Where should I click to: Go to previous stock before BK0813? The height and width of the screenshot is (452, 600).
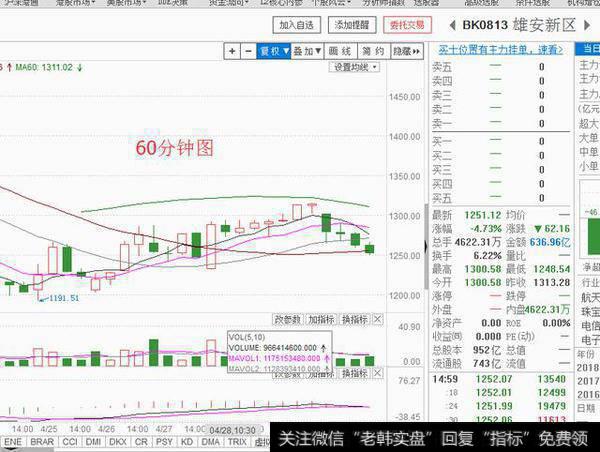[452, 26]
